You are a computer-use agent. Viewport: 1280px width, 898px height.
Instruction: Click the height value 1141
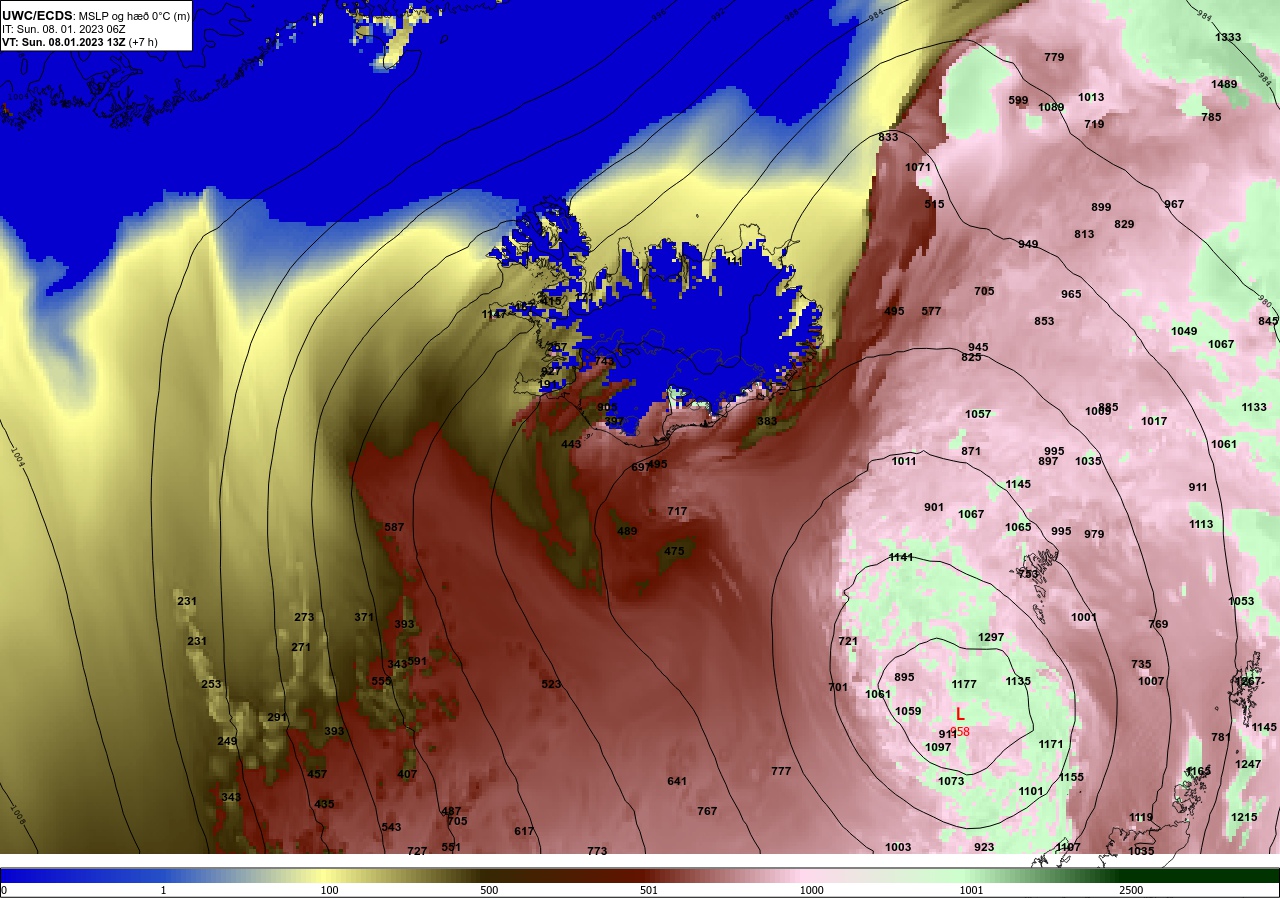tap(901, 557)
